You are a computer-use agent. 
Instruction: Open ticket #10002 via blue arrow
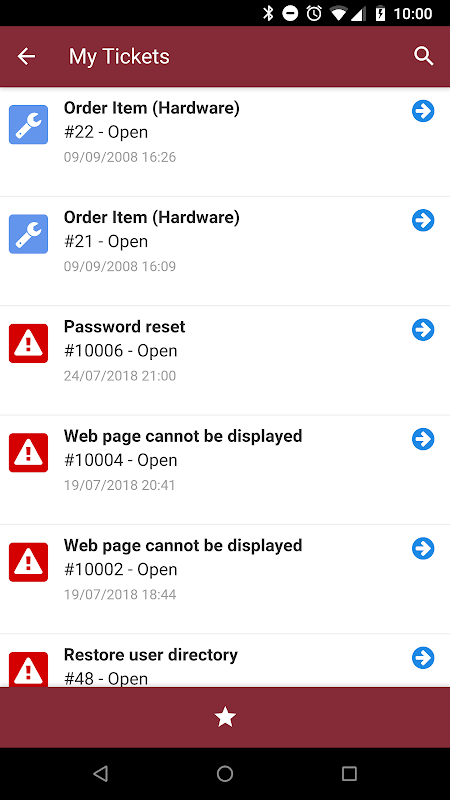tap(423, 548)
